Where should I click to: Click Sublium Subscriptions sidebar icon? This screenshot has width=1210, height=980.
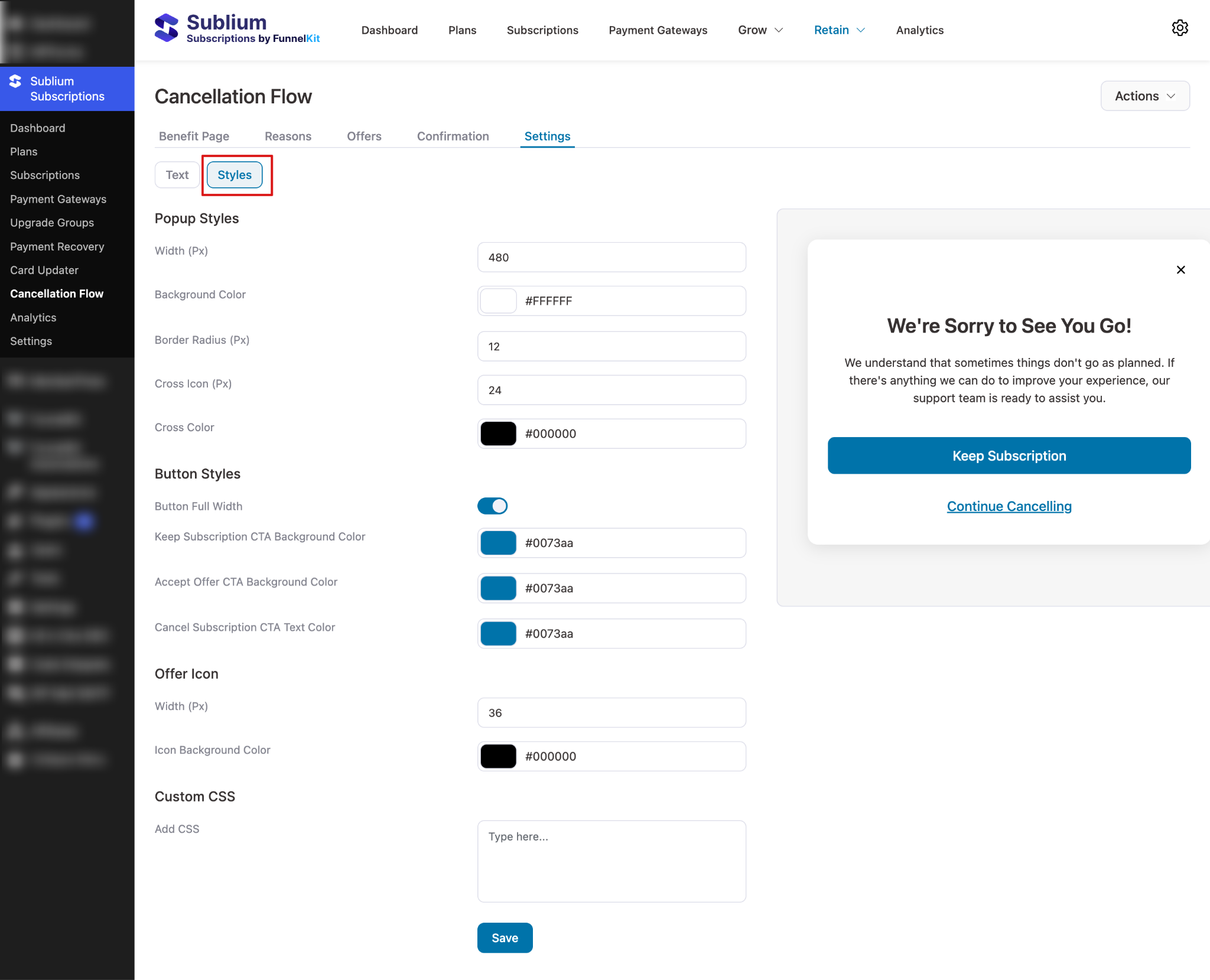click(16, 82)
